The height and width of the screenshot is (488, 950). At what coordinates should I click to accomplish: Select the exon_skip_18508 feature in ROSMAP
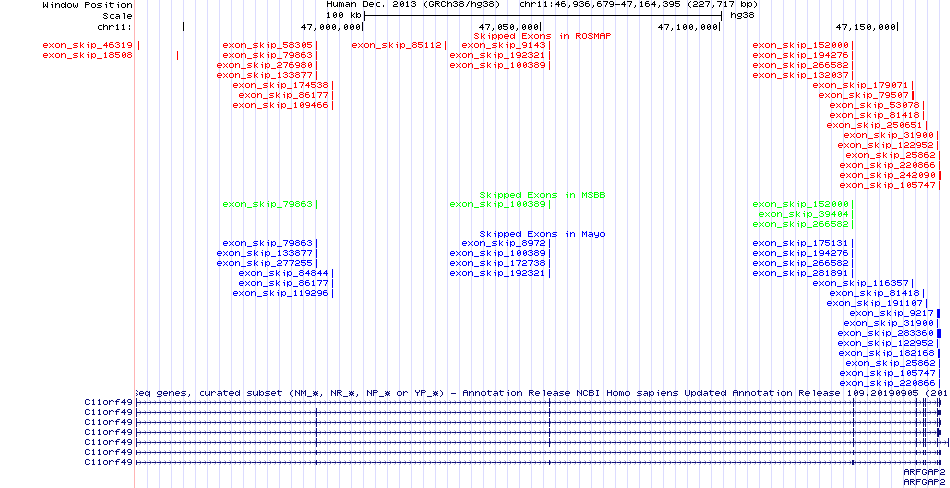[88, 55]
